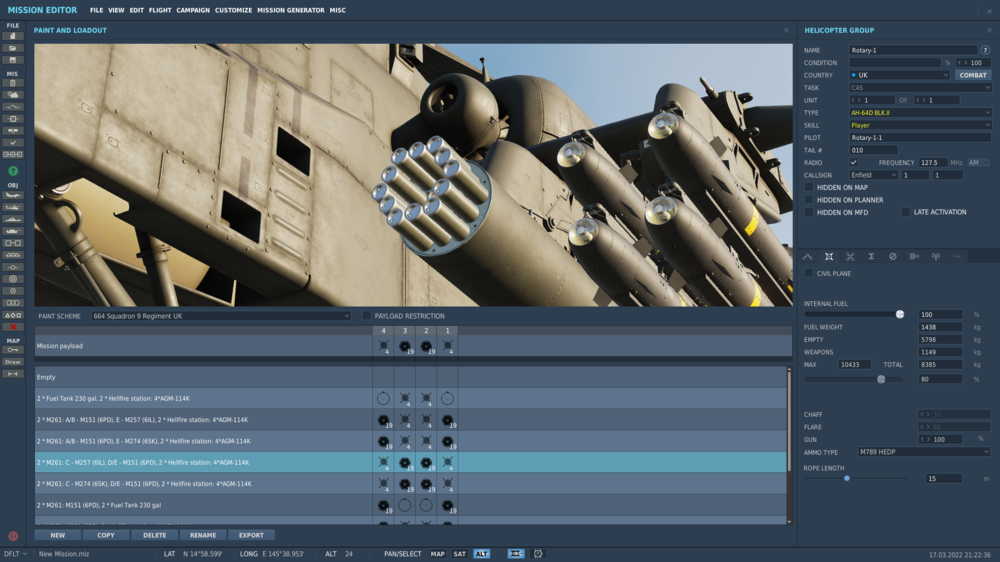
Task: Open the route waypoints tab icon
Action: pyautogui.click(x=807, y=256)
